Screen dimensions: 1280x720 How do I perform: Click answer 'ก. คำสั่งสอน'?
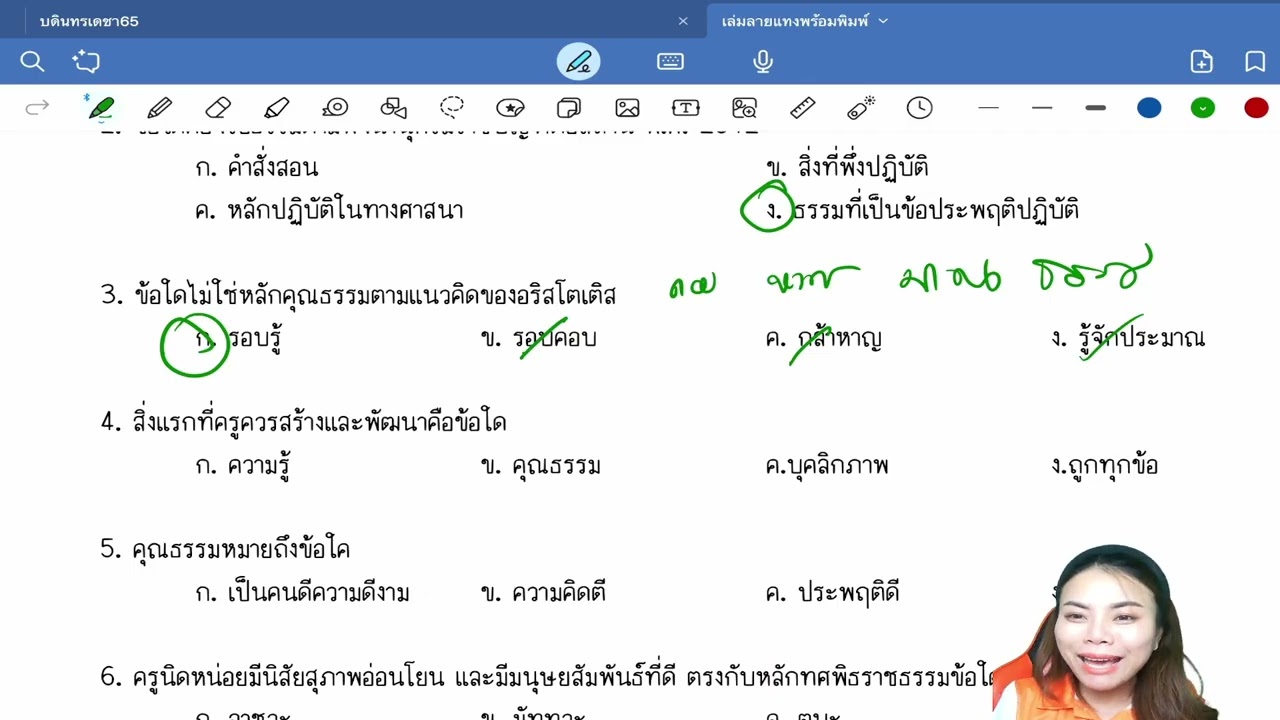(x=257, y=168)
